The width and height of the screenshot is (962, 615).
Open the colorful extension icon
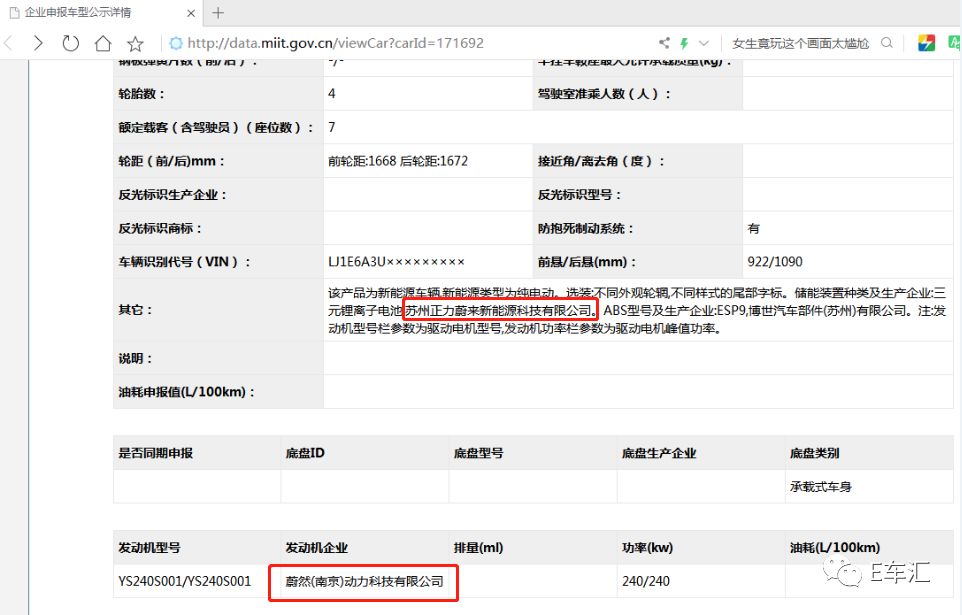[926, 43]
